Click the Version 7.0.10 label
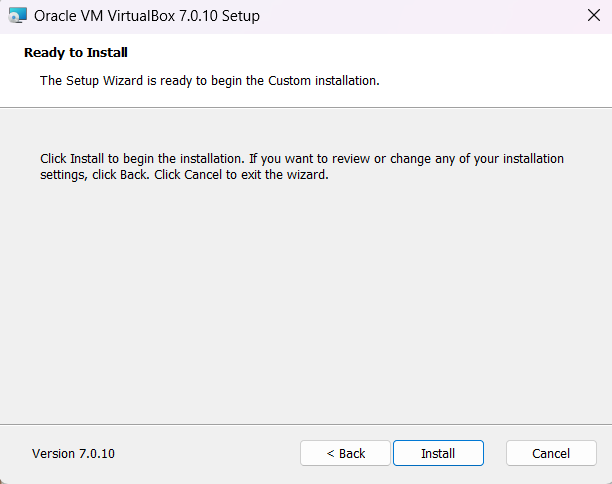 tap(73, 454)
